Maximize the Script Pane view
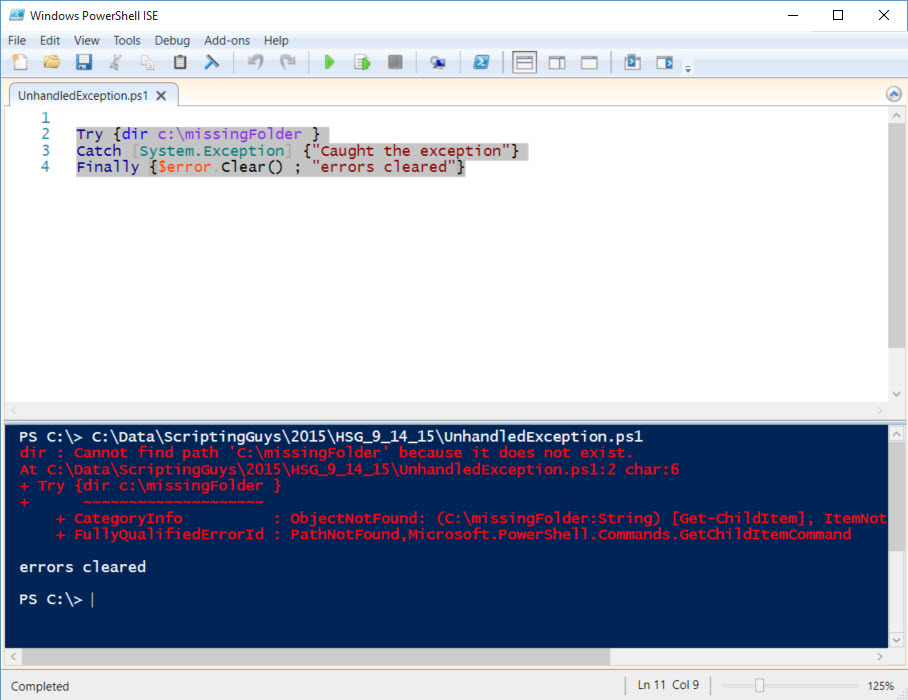This screenshot has height=700, width=908. [x=588, y=62]
